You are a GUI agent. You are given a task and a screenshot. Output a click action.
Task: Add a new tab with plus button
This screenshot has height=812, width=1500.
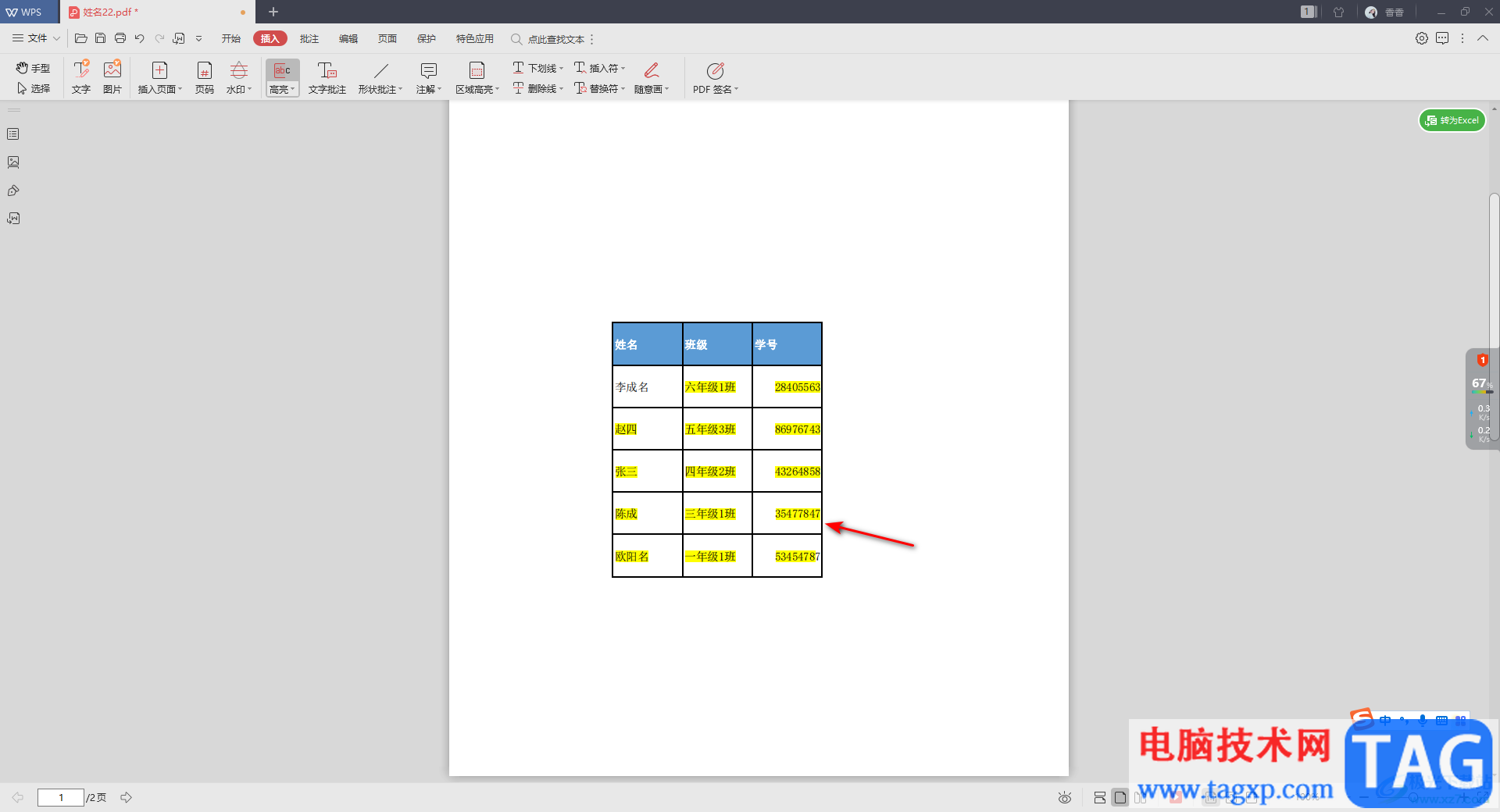tap(273, 12)
